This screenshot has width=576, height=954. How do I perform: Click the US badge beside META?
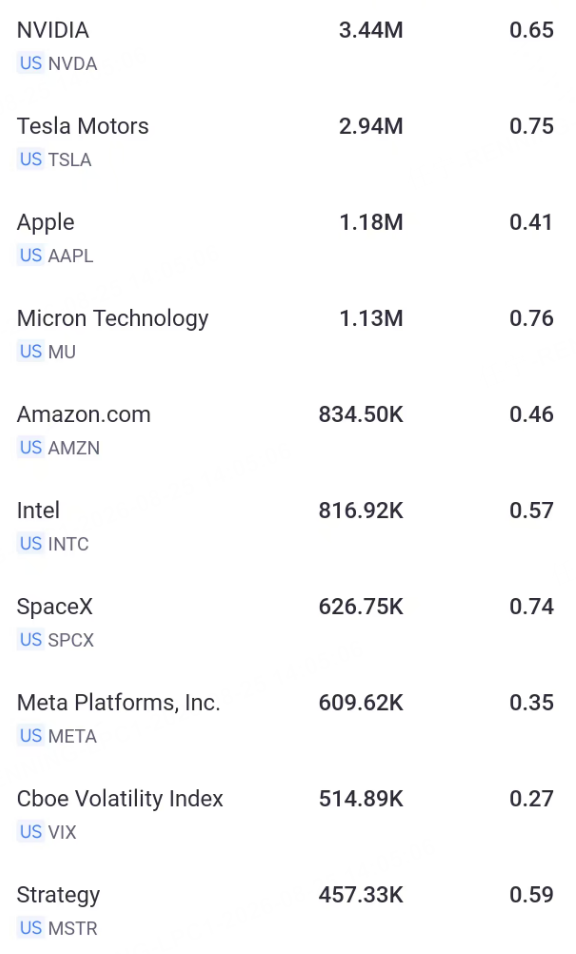point(30,736)
